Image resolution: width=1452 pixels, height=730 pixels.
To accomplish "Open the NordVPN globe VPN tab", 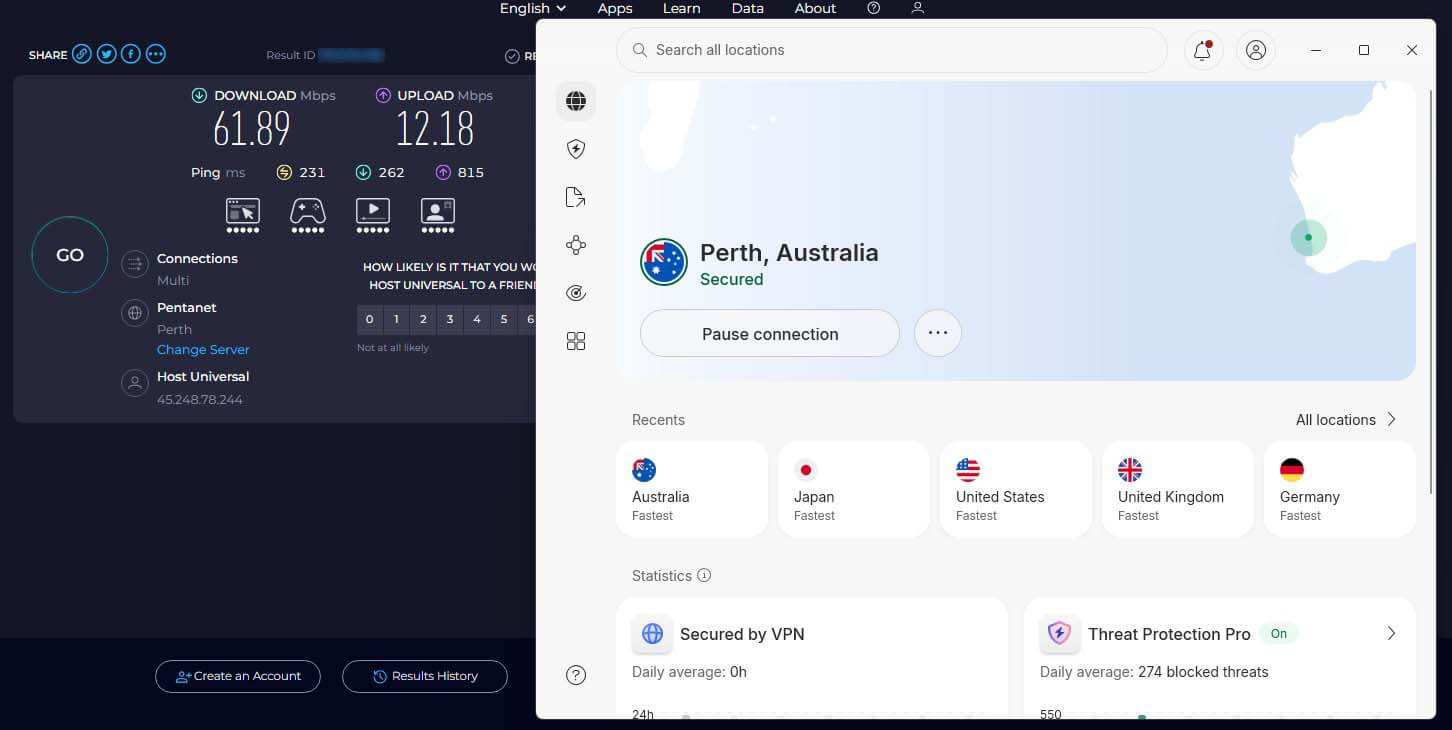I will click(575, 101).
